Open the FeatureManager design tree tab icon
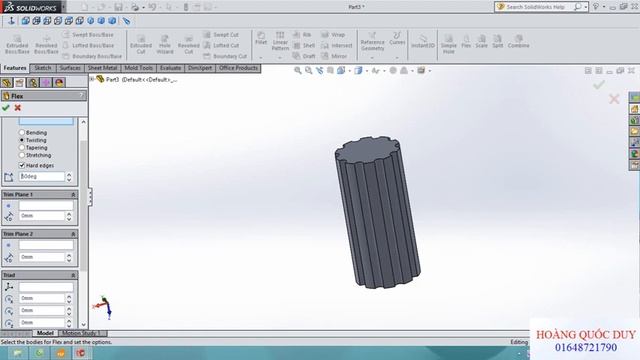The image size is (640, 360). coord(7,83)
